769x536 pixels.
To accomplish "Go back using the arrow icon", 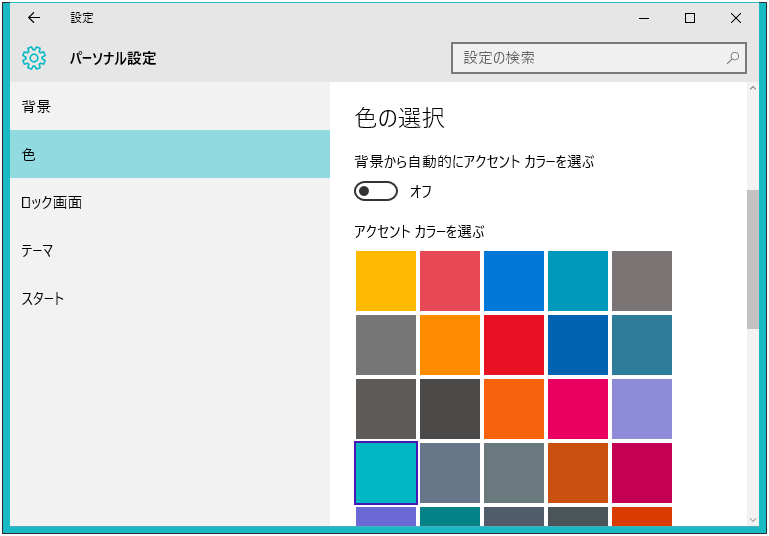I will click(34, 18).
